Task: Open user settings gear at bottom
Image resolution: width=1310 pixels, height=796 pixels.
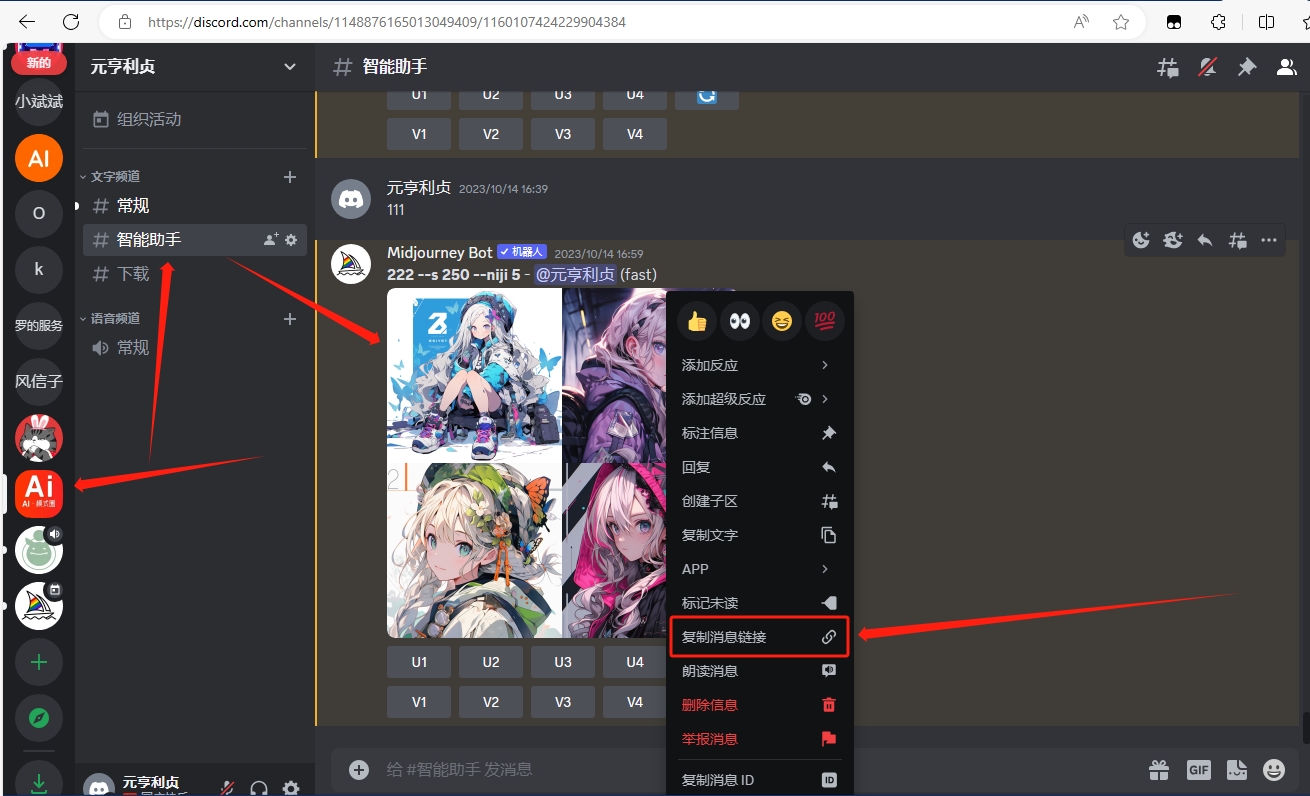Action: click(x=291, y=789)
